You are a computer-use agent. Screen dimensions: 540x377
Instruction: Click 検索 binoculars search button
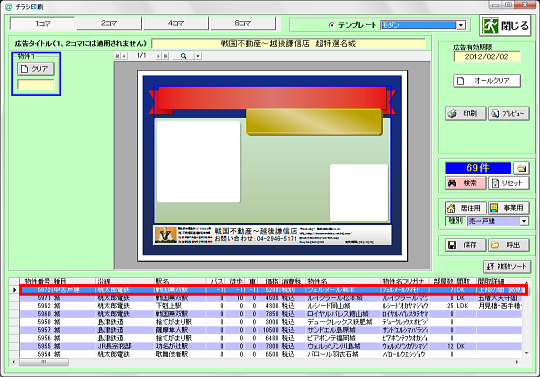[466, 183]
